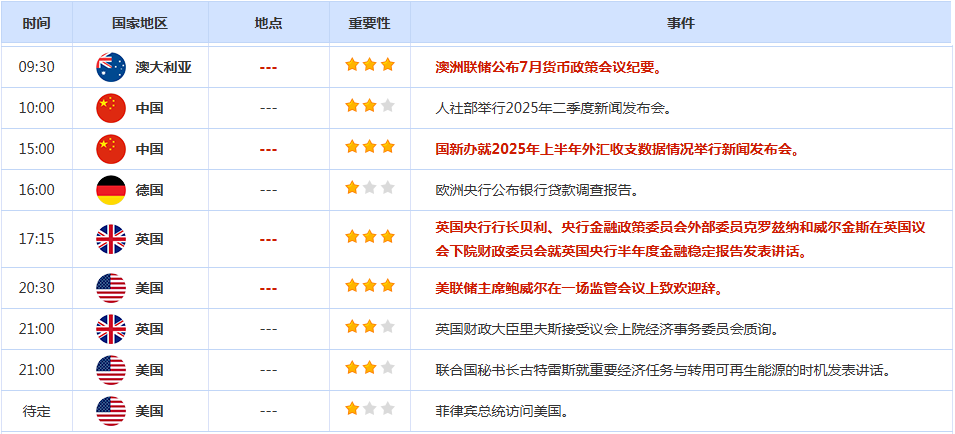Click the red location dashes in the 09:30 row
The height and width of the screenshot is (434, 955).
269,68
